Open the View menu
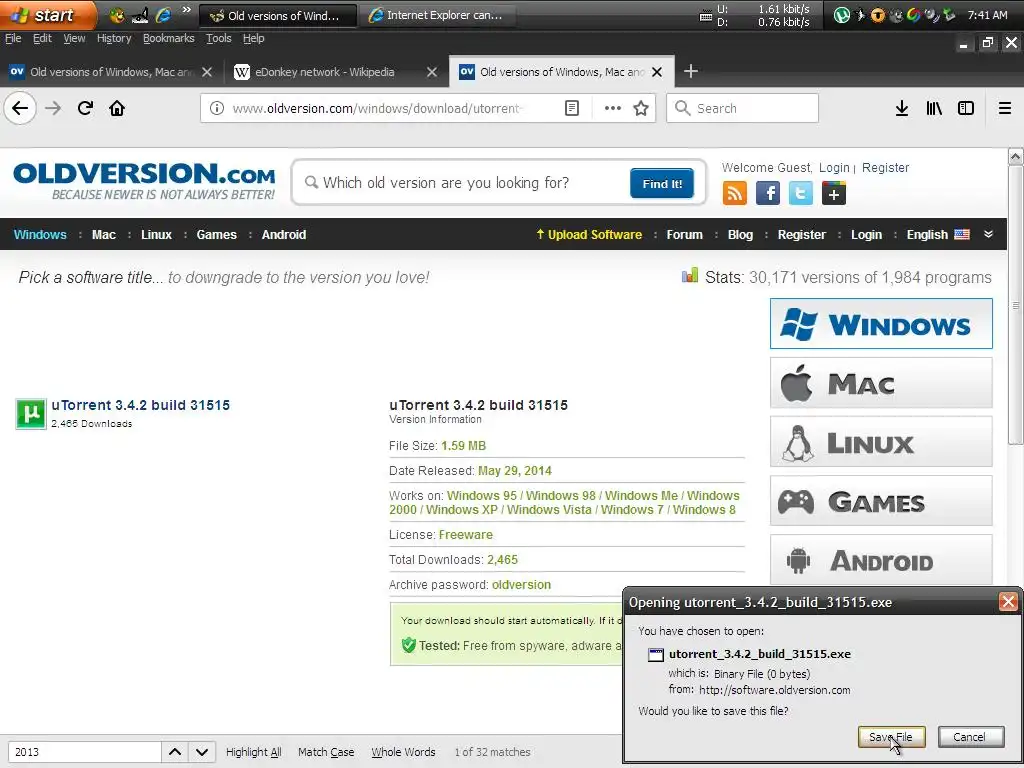 pos(74,38)
